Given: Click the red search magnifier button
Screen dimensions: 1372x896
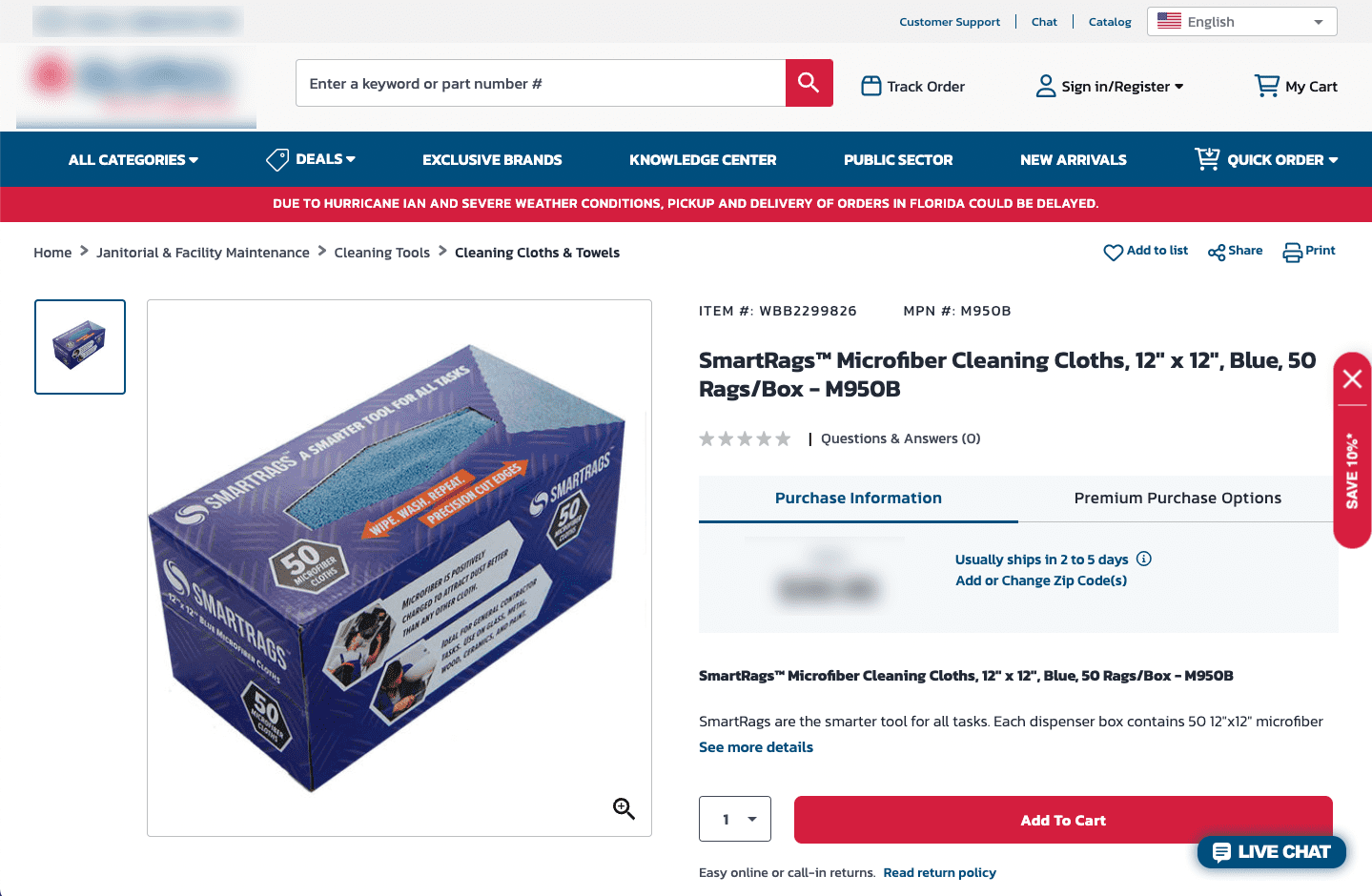Looking at the screenshot, I should click(x=809, y=83).
